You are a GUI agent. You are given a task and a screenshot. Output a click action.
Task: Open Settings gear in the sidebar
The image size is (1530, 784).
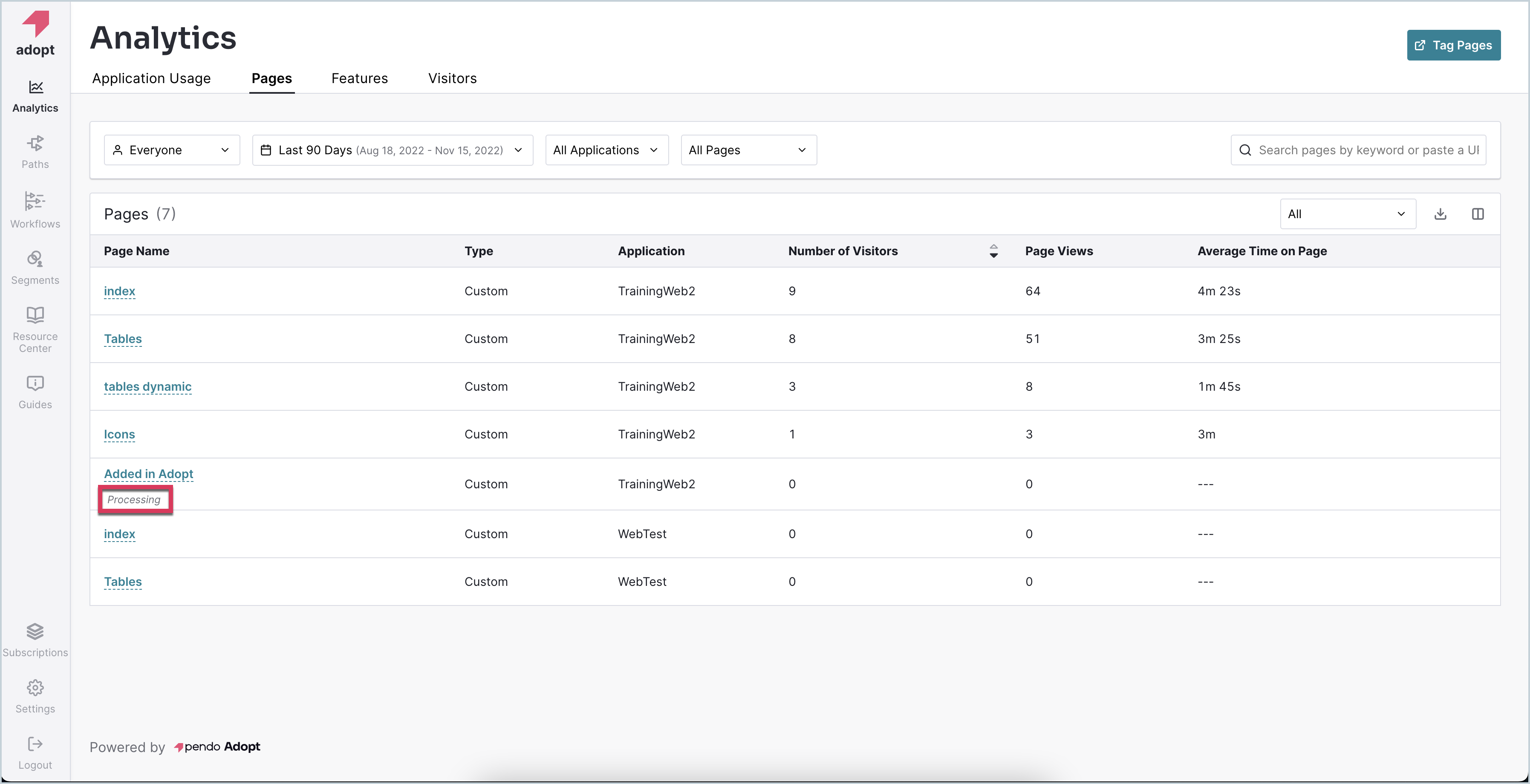(35, 697)
